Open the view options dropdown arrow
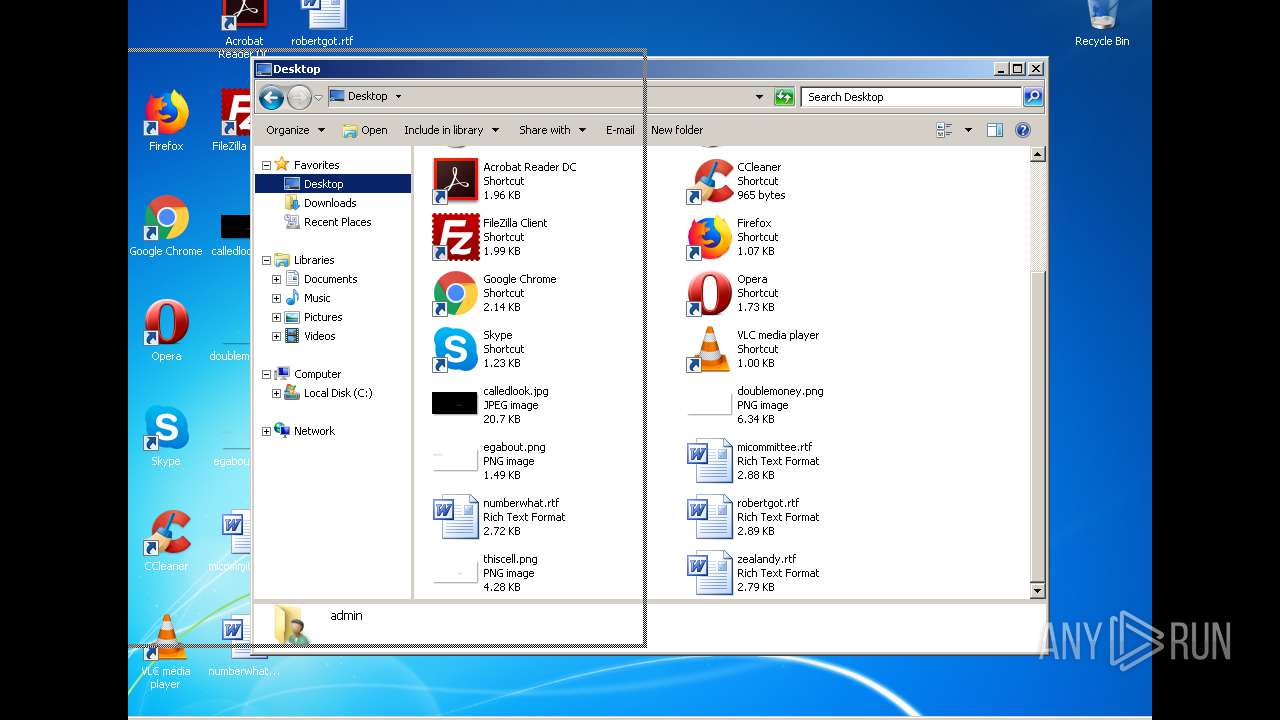Image resolution: width=1280 pixels, height=720 pixels. [x=967, y=130]
